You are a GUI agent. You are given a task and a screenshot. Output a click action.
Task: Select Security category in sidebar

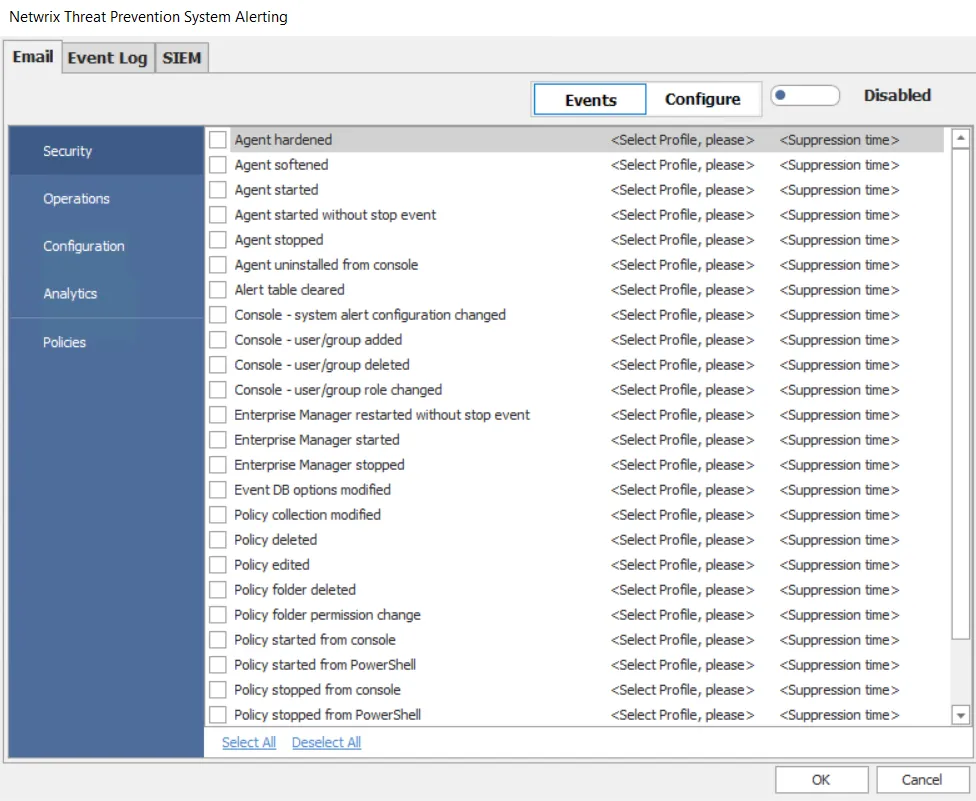tap(106, 151)
